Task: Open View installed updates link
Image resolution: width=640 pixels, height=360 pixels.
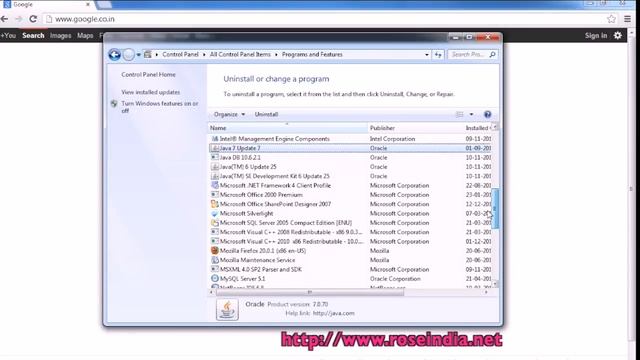Action: (151, 92)
